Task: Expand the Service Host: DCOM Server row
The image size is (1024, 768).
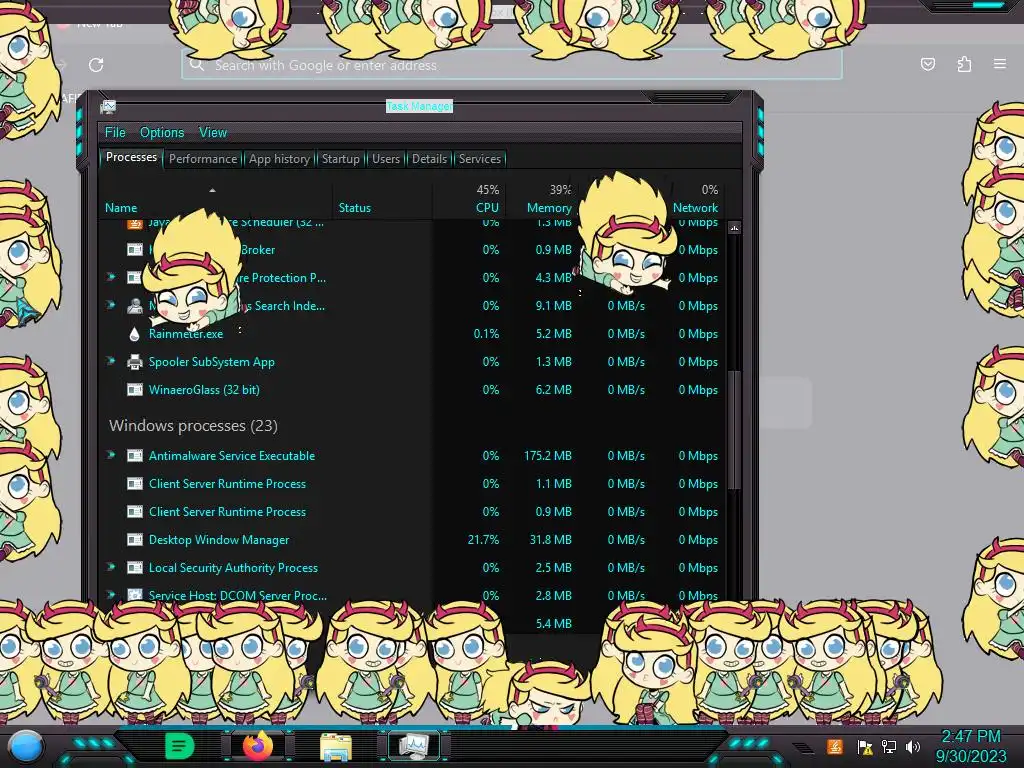Action: 111,594
